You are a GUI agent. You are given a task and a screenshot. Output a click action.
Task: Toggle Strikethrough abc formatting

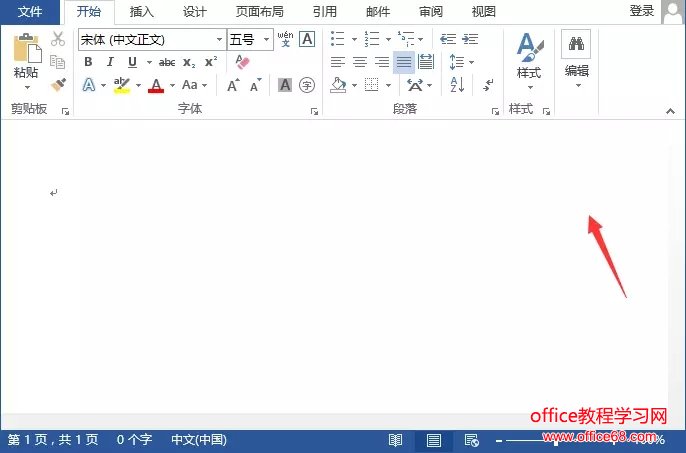[167, 63]
